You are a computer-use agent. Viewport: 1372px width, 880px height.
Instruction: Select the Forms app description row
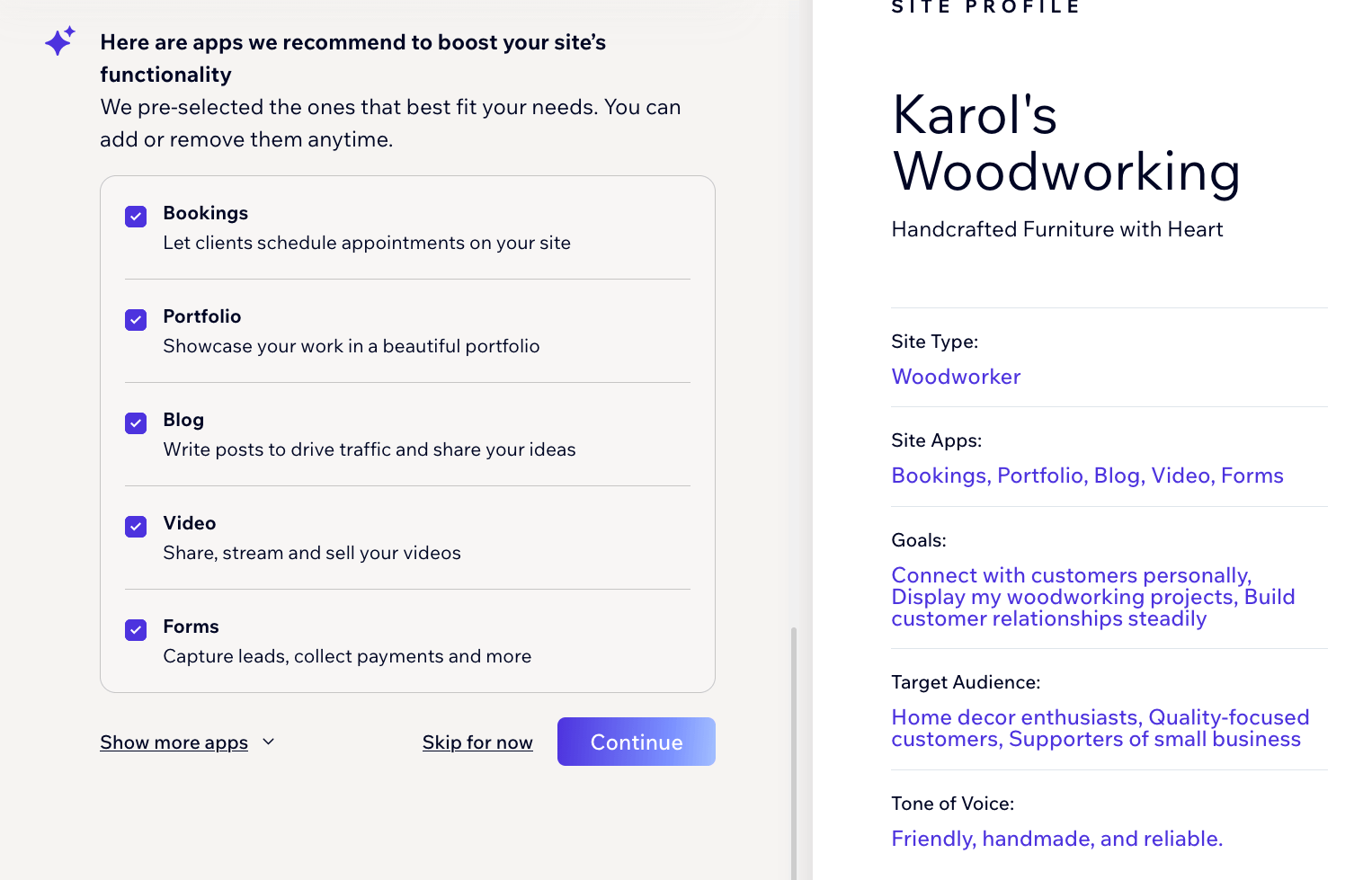click(347, 656)
